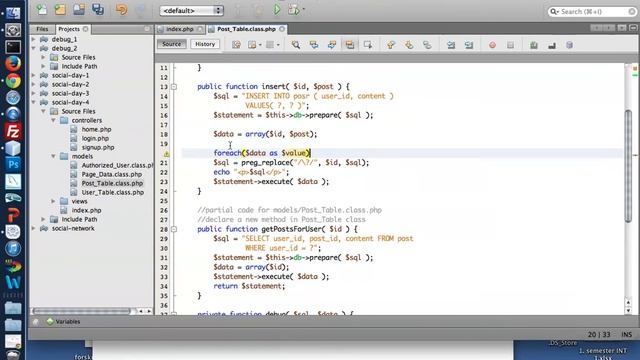Click the Open Project toolbar icon

79,9
